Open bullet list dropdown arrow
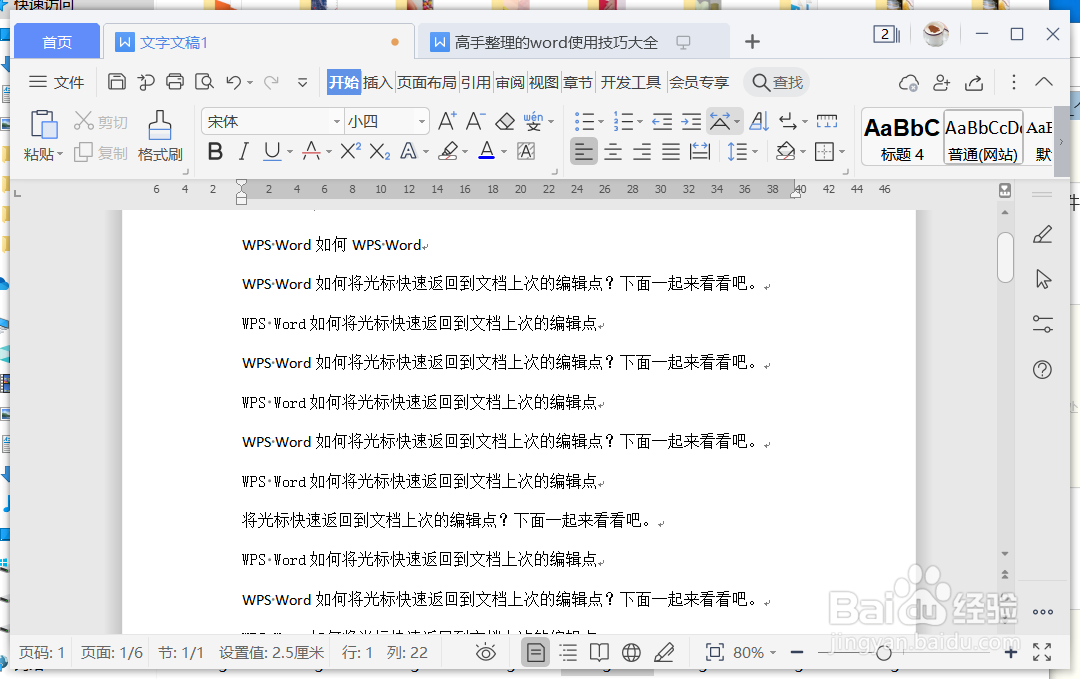The width and height of the screenshot is (1080, 679). (601, 122)
